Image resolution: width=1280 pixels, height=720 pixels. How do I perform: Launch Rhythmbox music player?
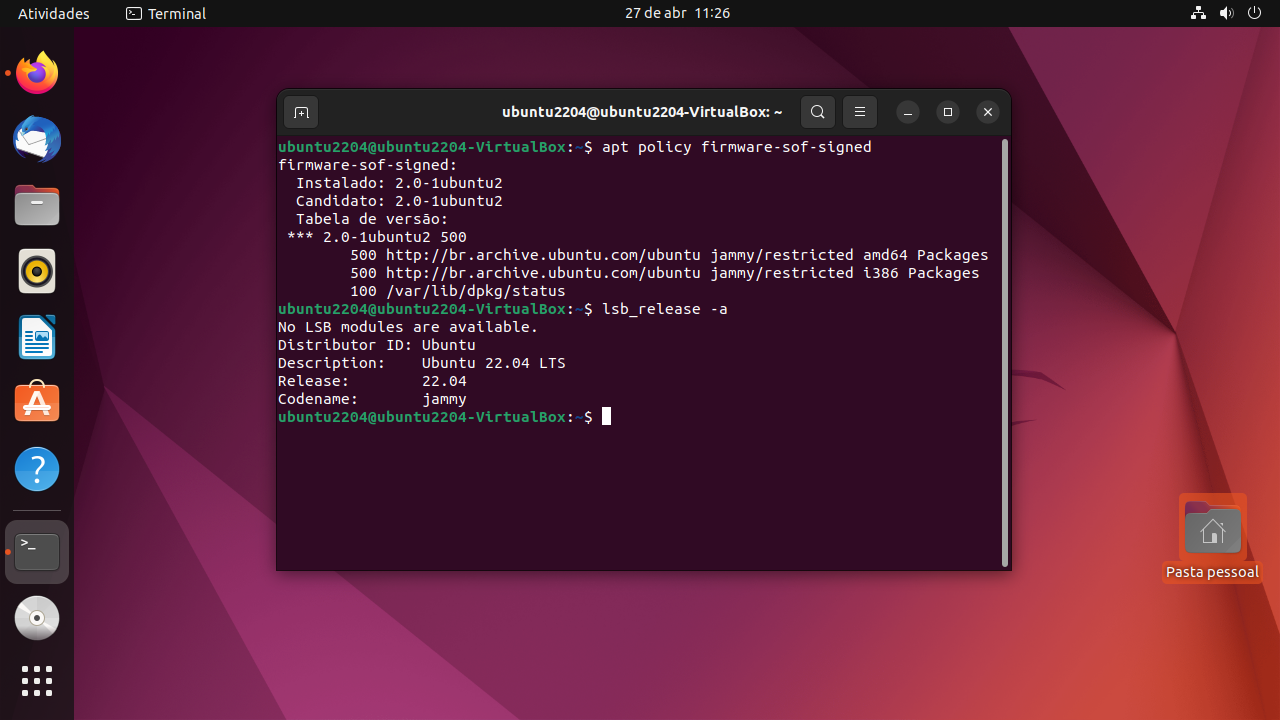click(x=37, y=271)
